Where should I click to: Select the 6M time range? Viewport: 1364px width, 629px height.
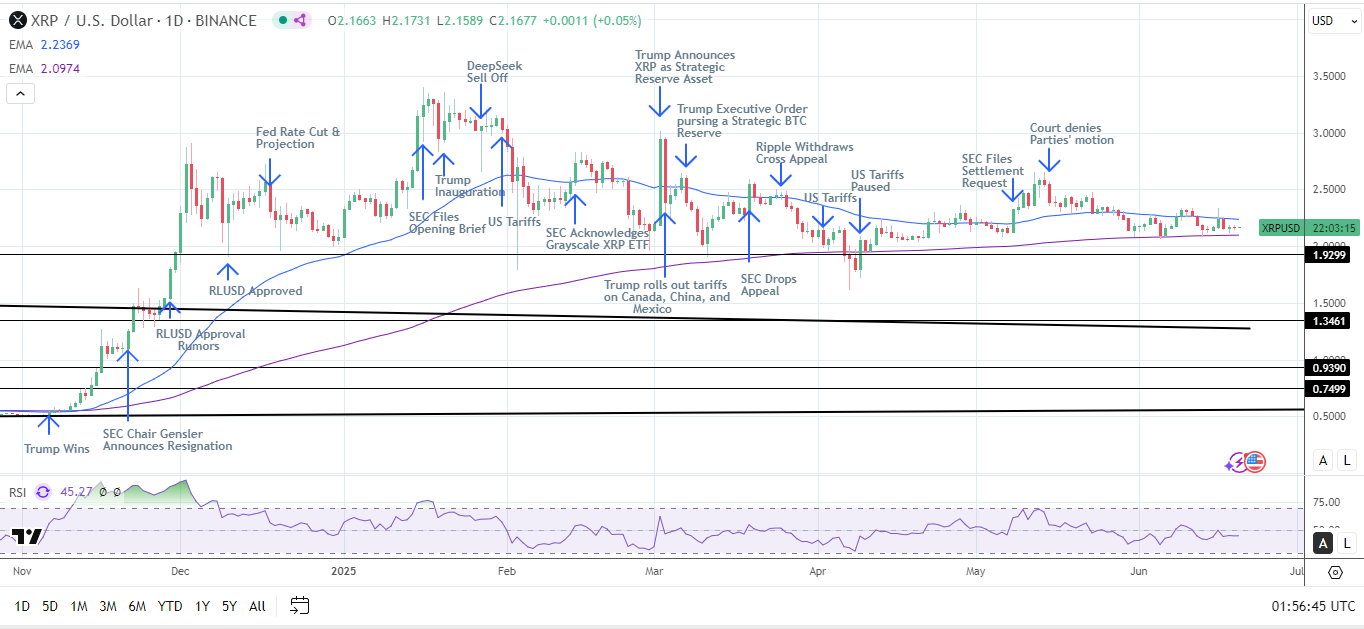(x=138, y=606)
